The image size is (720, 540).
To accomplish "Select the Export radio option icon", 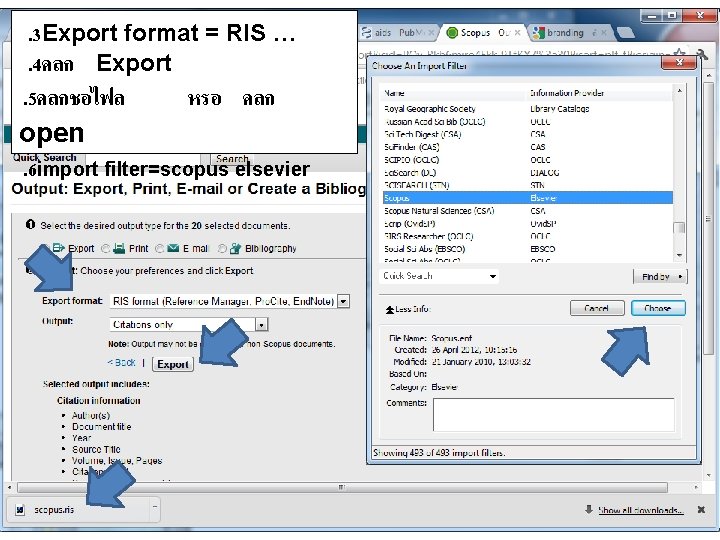I will click(x=58, y=248).
